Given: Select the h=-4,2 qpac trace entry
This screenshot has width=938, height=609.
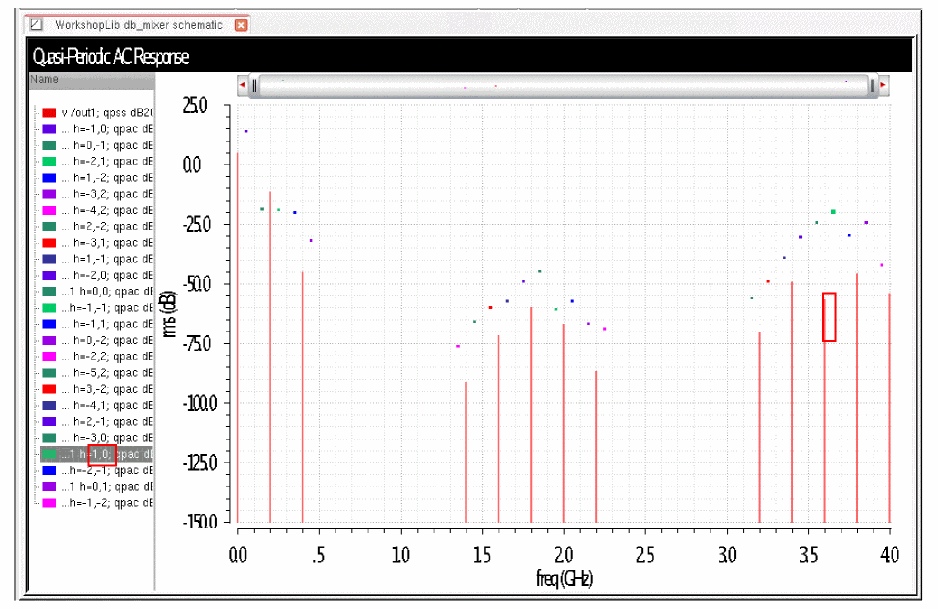Looking at the screenshot, I should (x=97, y=210).
